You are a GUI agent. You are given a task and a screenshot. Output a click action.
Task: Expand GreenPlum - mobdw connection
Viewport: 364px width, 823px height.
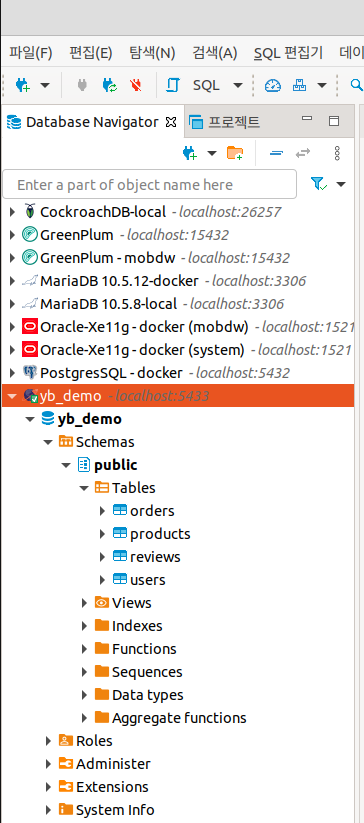click(x=13, y=258)
